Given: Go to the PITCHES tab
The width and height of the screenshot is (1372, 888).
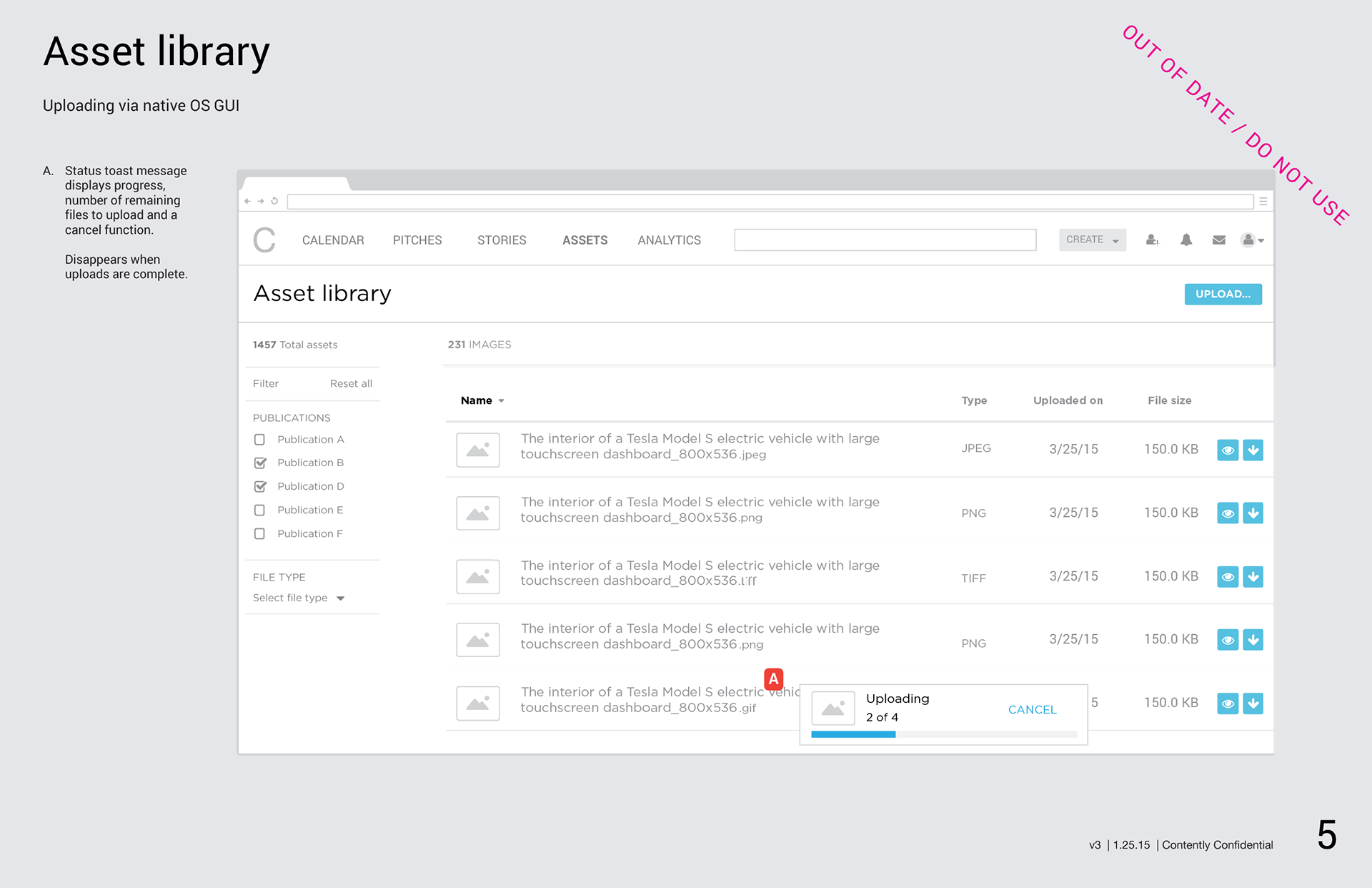Looking at the screenshot, I should (417, 240).
